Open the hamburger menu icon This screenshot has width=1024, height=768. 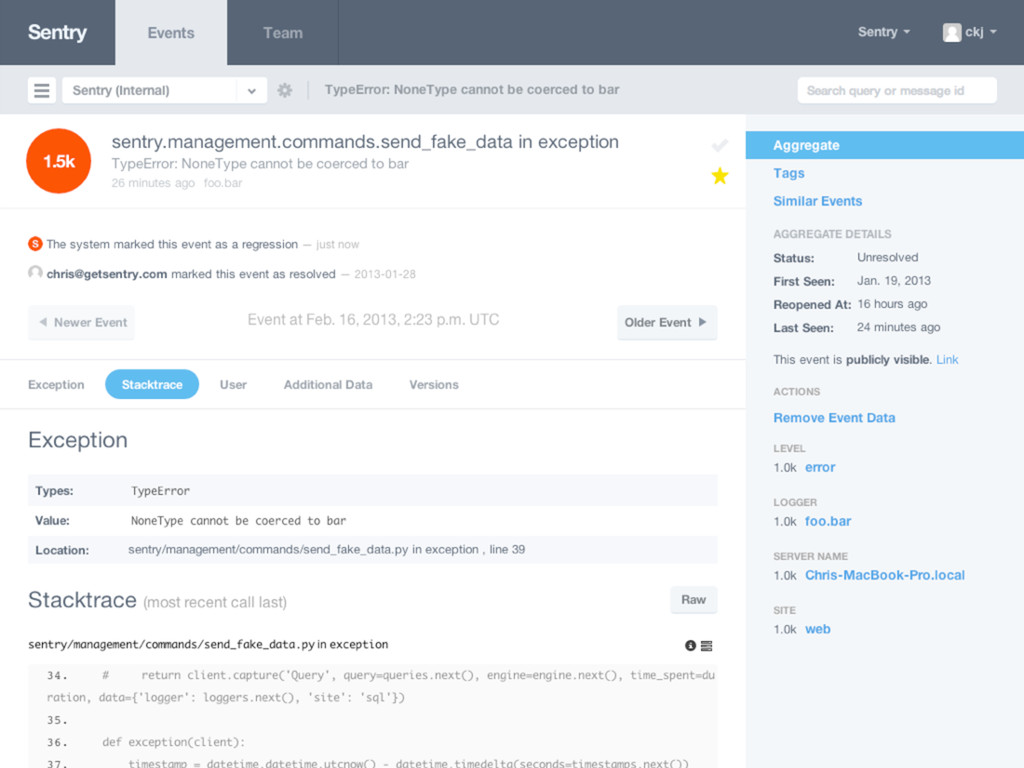pyautogui.click(x=41, y=90)
